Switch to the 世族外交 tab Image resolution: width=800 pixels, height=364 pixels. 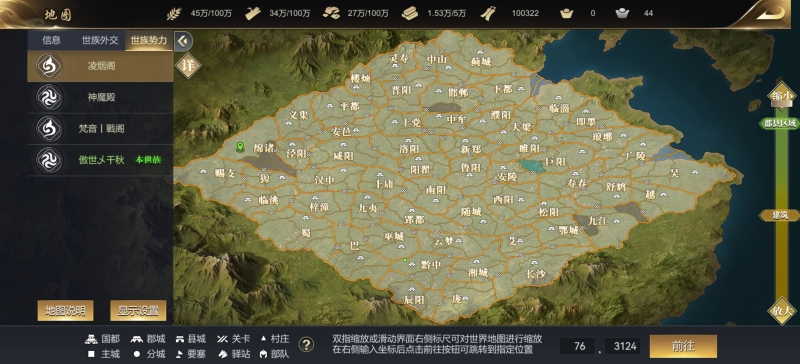tap(100, 40)
